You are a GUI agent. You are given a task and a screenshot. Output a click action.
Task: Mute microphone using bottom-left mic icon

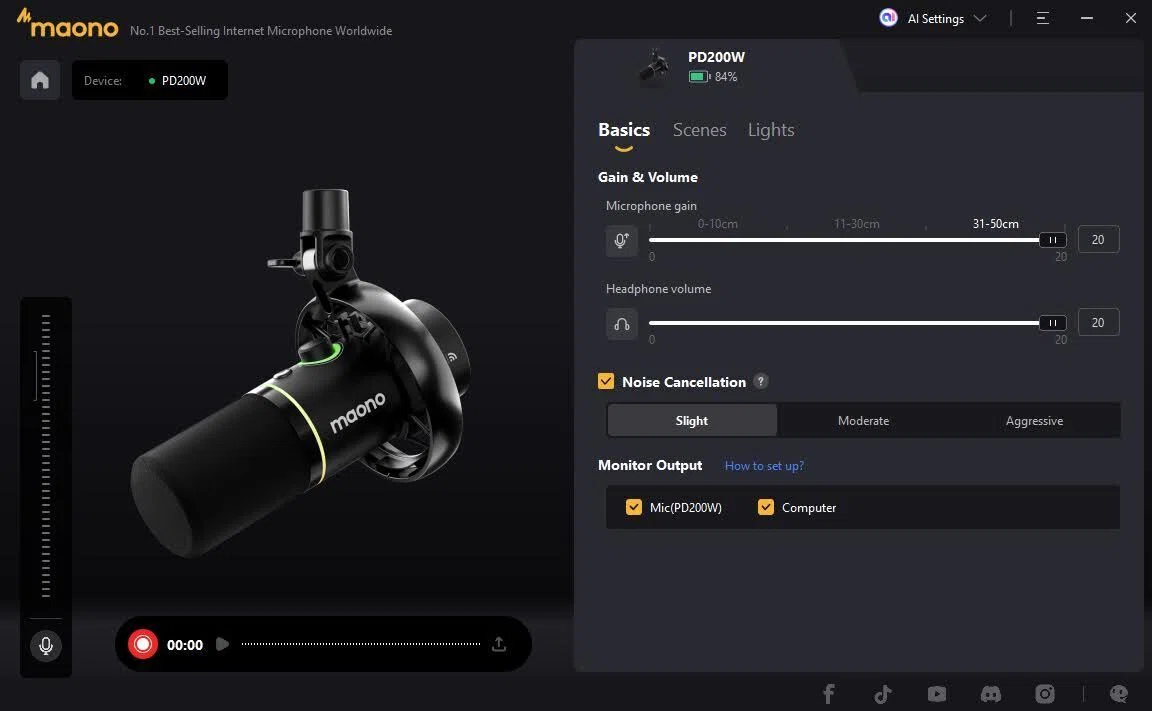(46, 646)
